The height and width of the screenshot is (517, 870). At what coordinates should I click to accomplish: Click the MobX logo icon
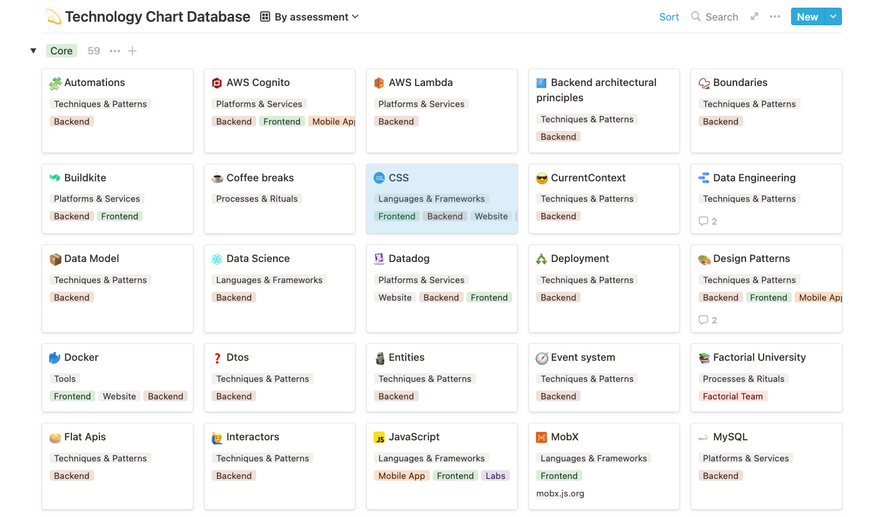tap(542, 438)
